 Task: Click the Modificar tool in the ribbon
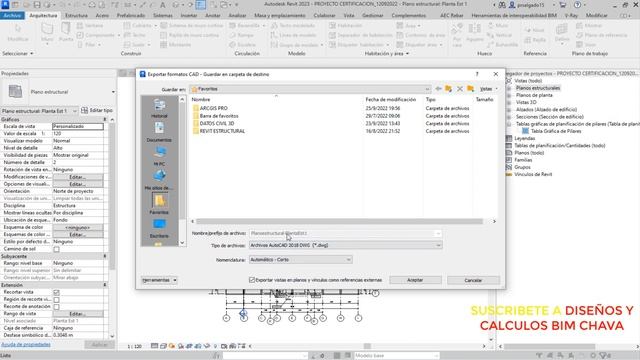pyautogui.click(x=18, y=33)
